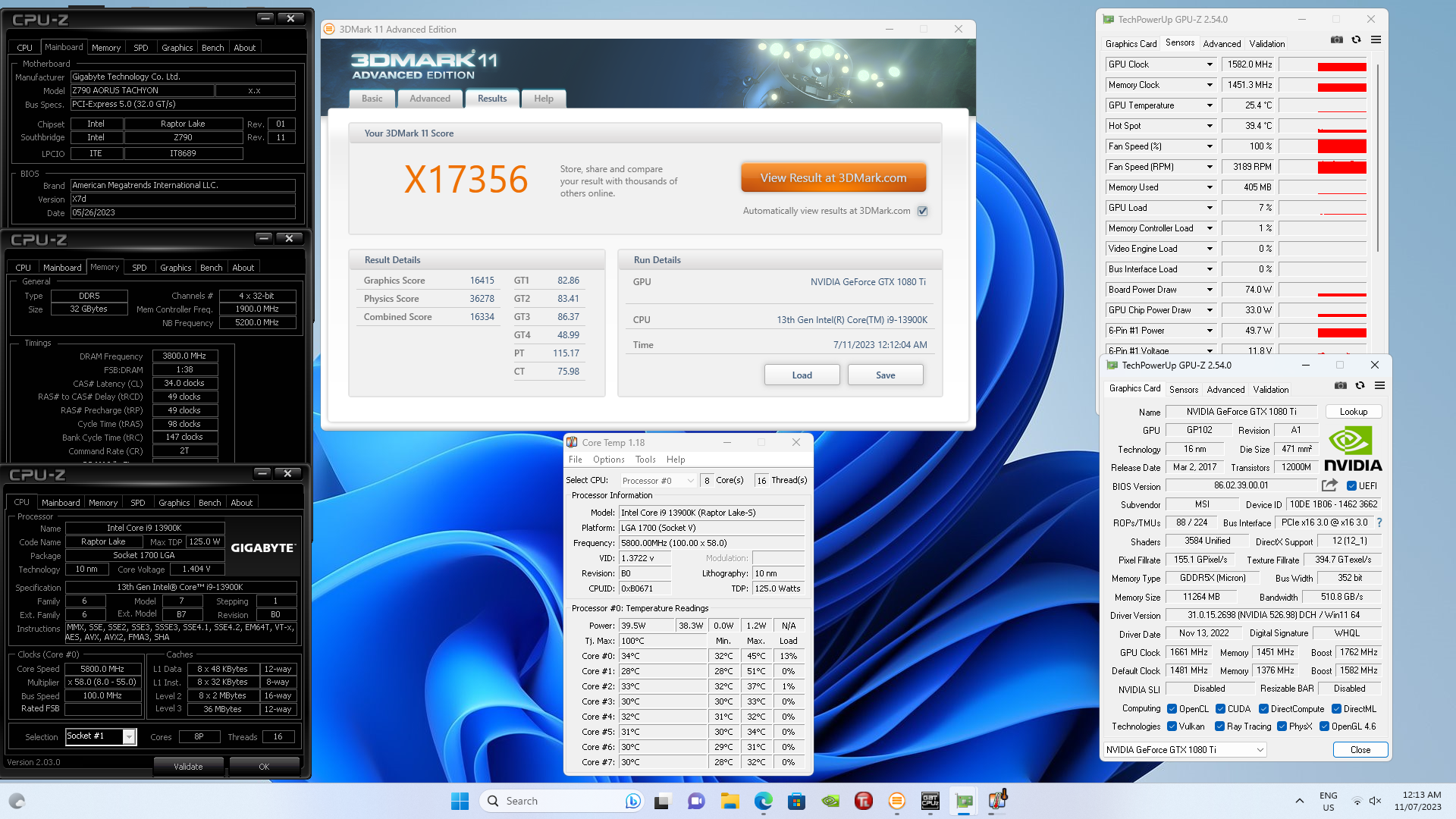
Task: Open the Teams Chat taskbar icon
Action: pos(696,801)
